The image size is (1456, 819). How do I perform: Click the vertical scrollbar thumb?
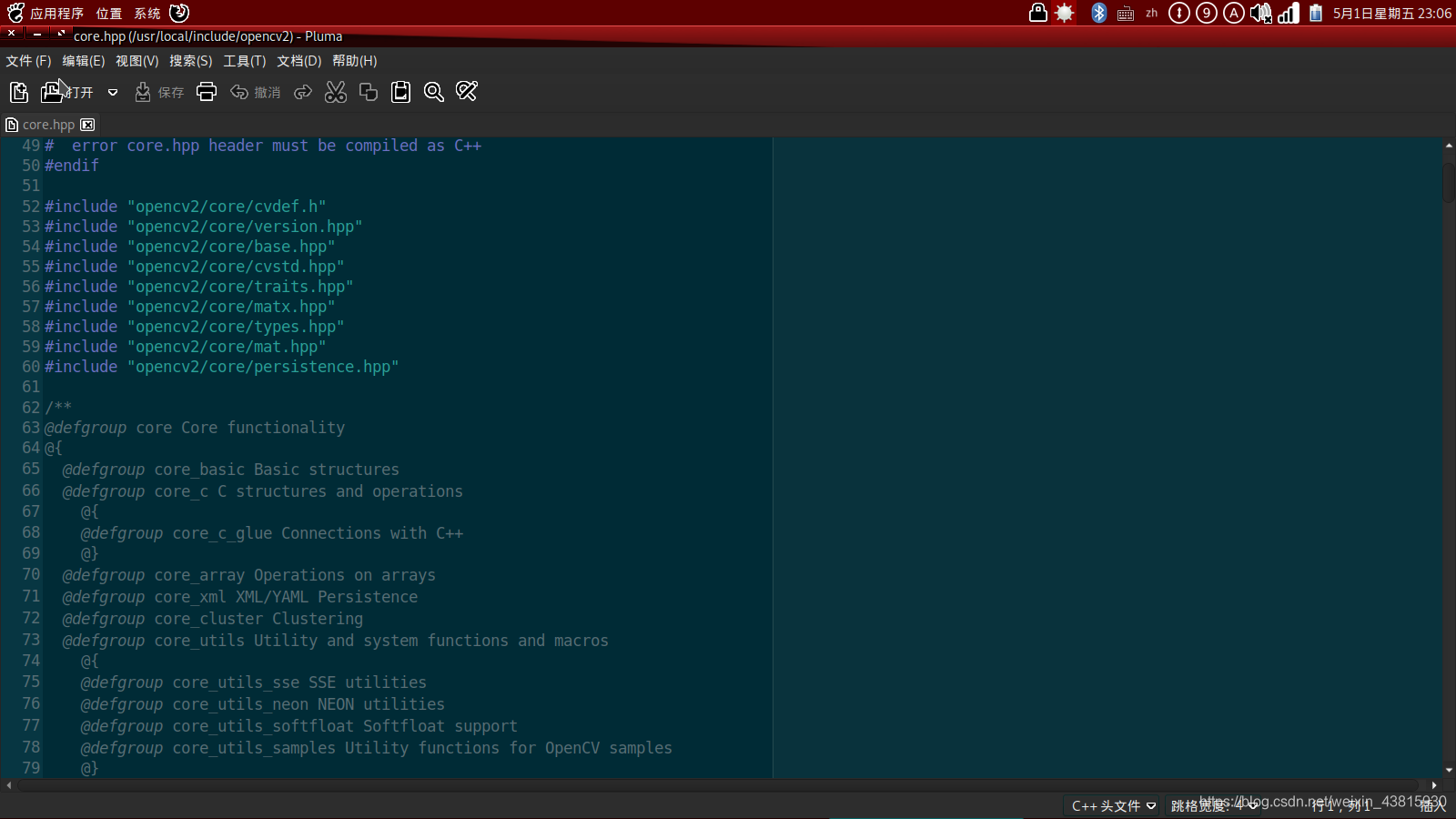pos(1449,183)
